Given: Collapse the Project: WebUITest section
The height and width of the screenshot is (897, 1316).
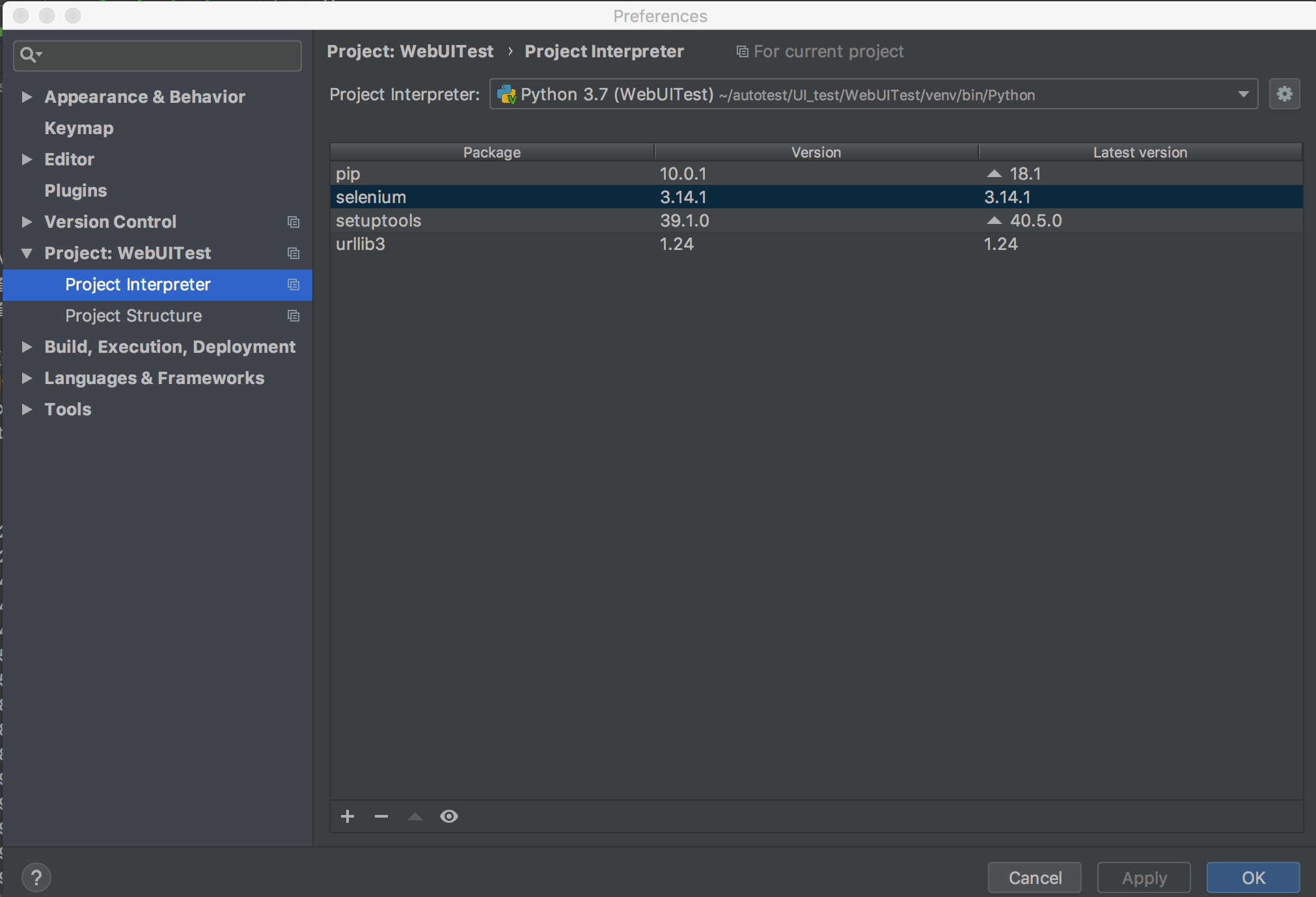Looking at the screenshot, I should click(x=27, y=253).
